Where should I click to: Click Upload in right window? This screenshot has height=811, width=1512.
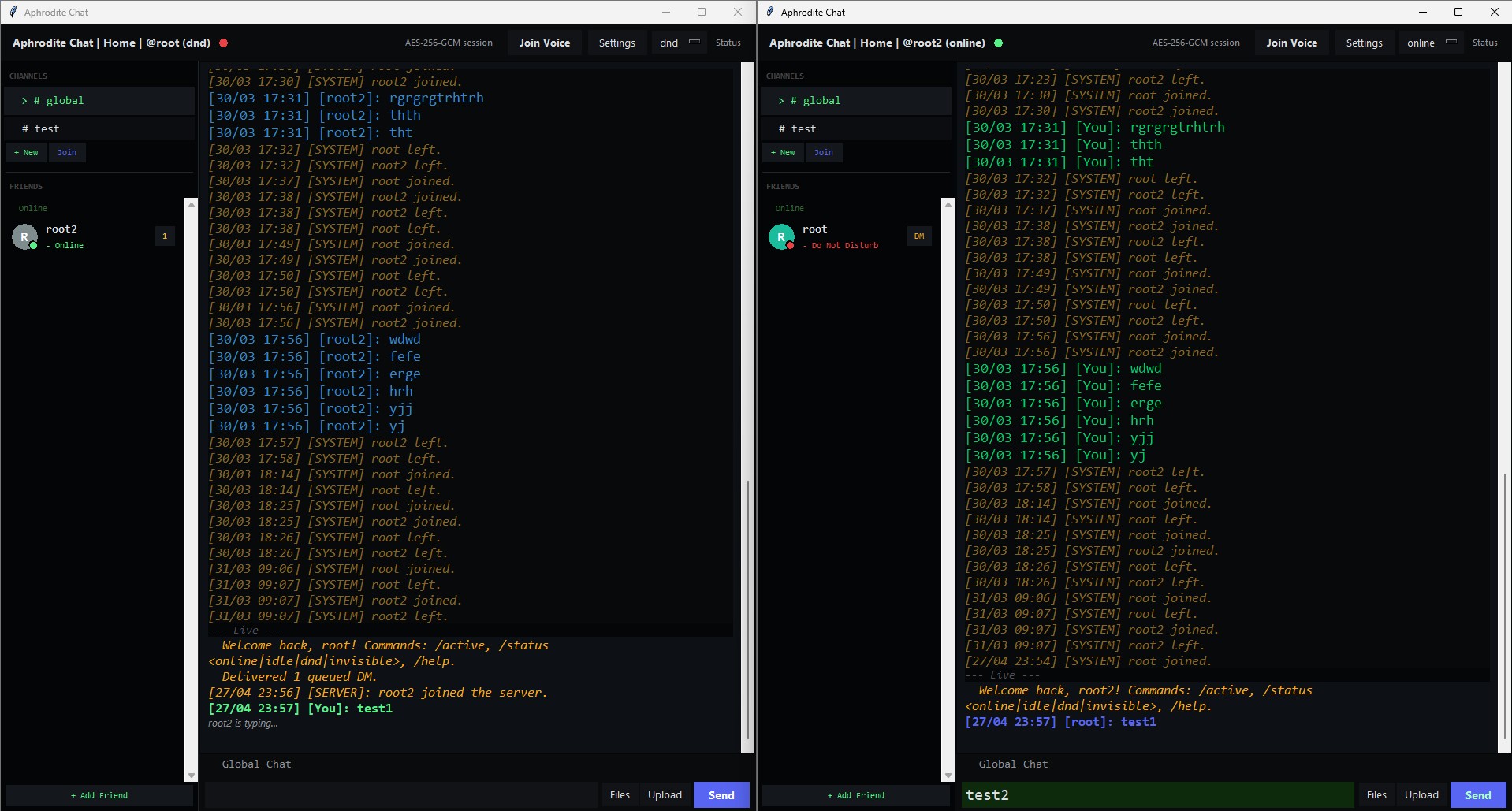tap(1421, 794)
